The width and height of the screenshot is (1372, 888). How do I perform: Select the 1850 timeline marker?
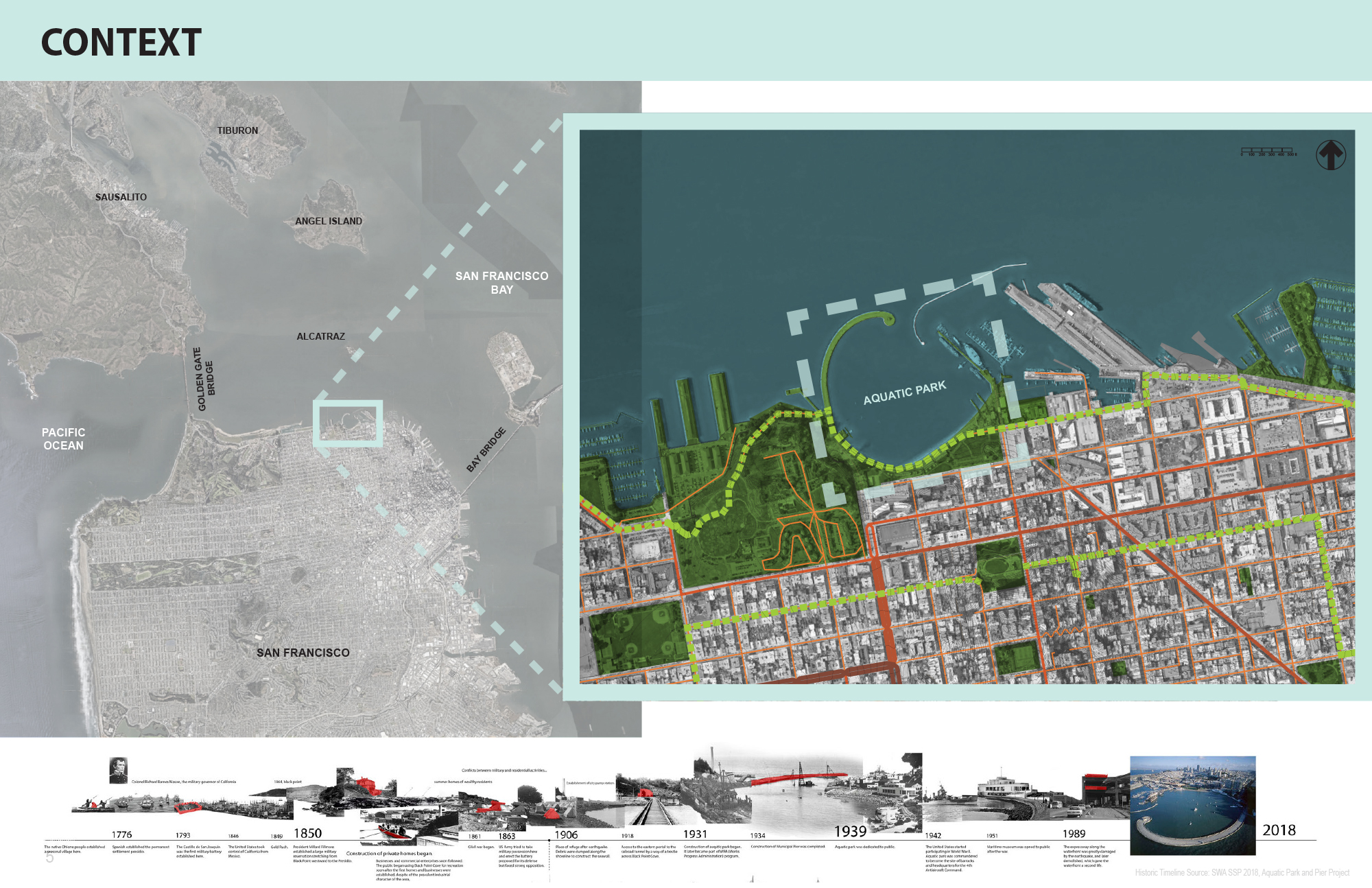point(307,833)
